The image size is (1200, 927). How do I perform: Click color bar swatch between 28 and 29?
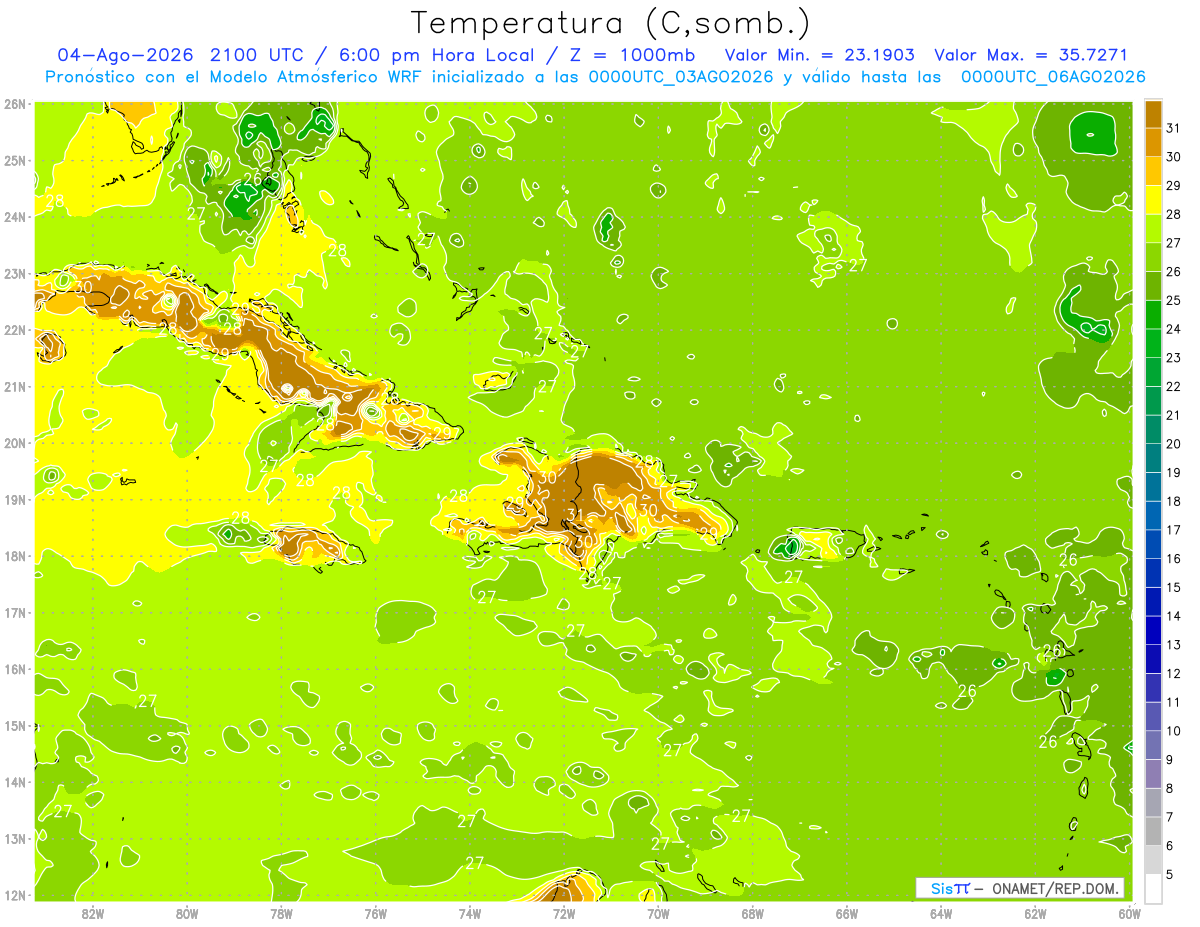point(1153,200)
